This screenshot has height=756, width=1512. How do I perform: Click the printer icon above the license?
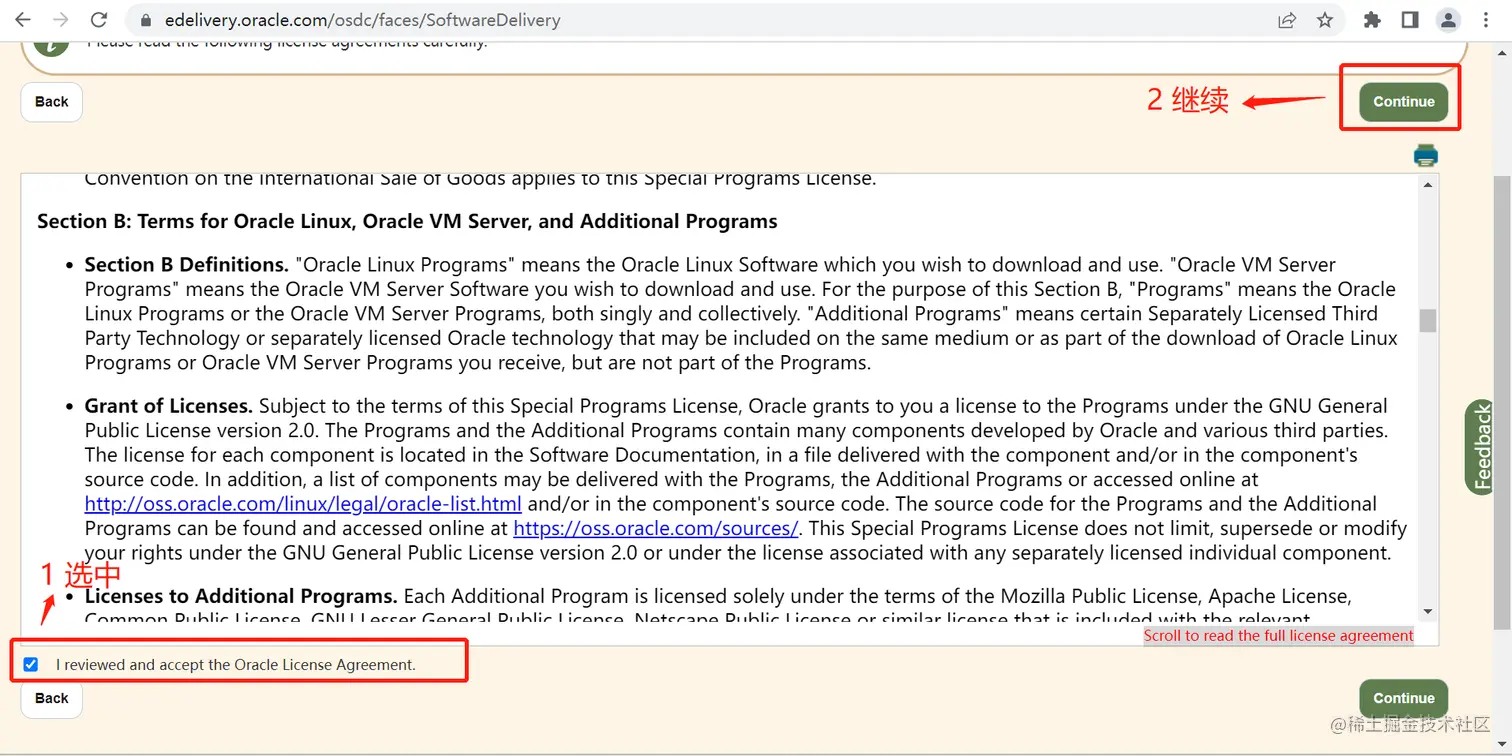tap(1425, 155)
